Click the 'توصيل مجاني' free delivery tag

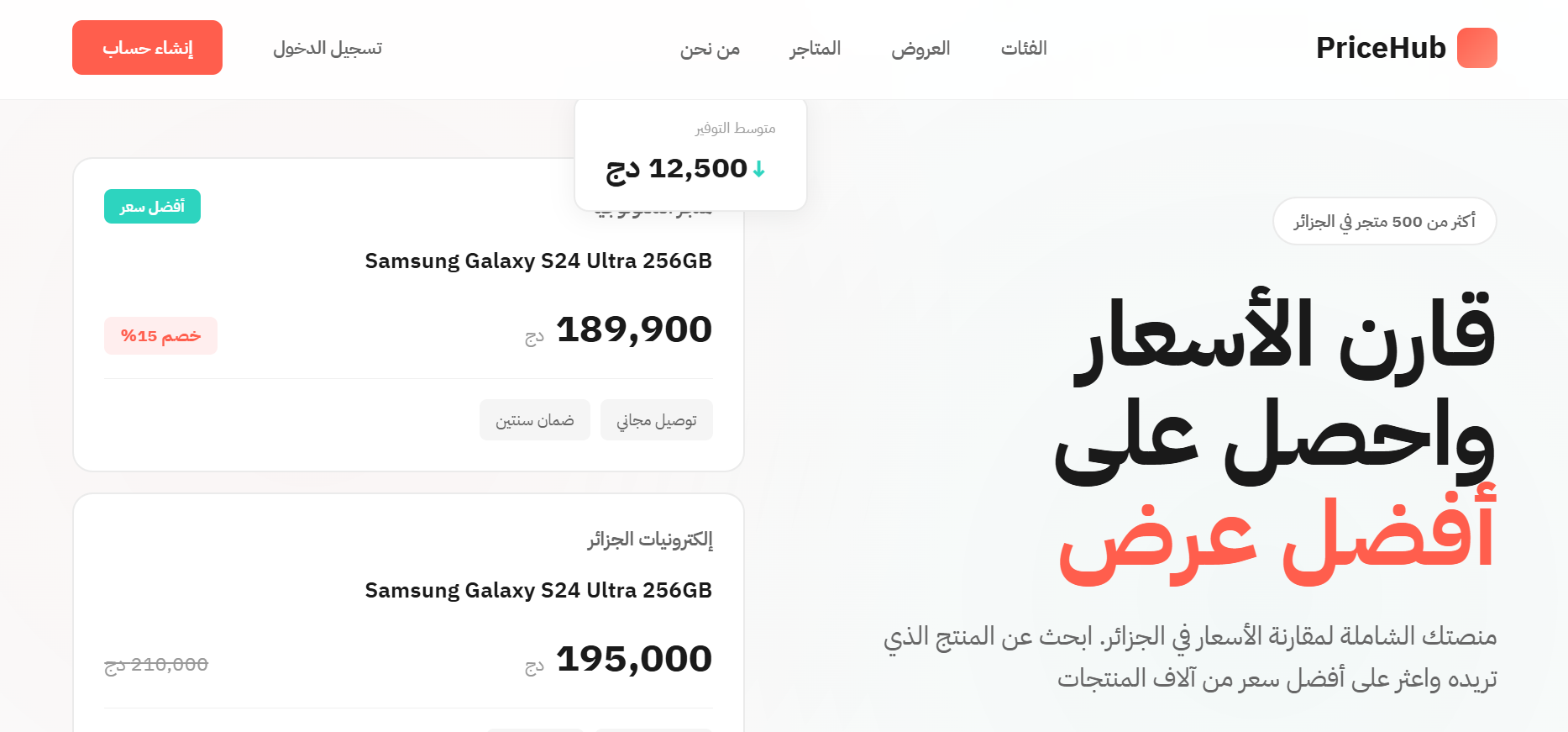(657, 419)
